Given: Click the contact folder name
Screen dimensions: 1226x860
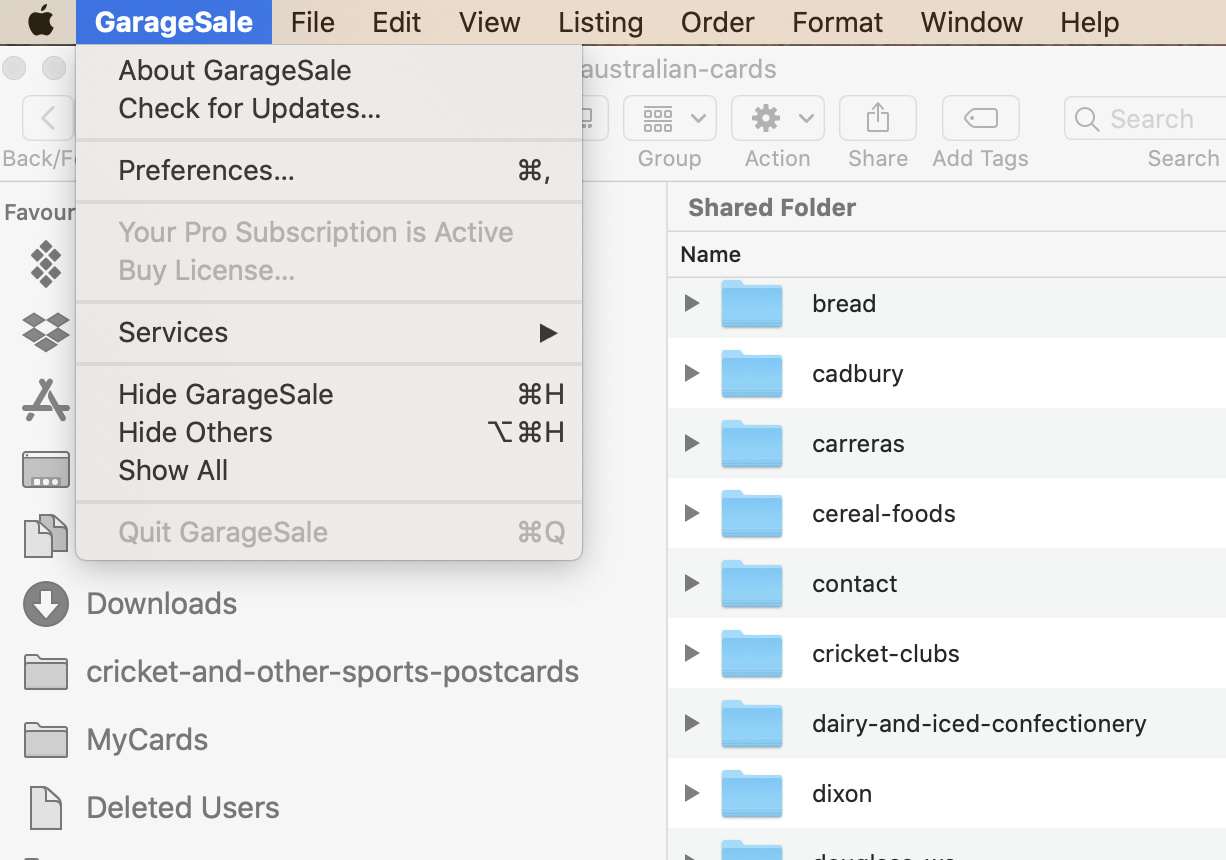Looking at the screenshot, I should (855, 584).
